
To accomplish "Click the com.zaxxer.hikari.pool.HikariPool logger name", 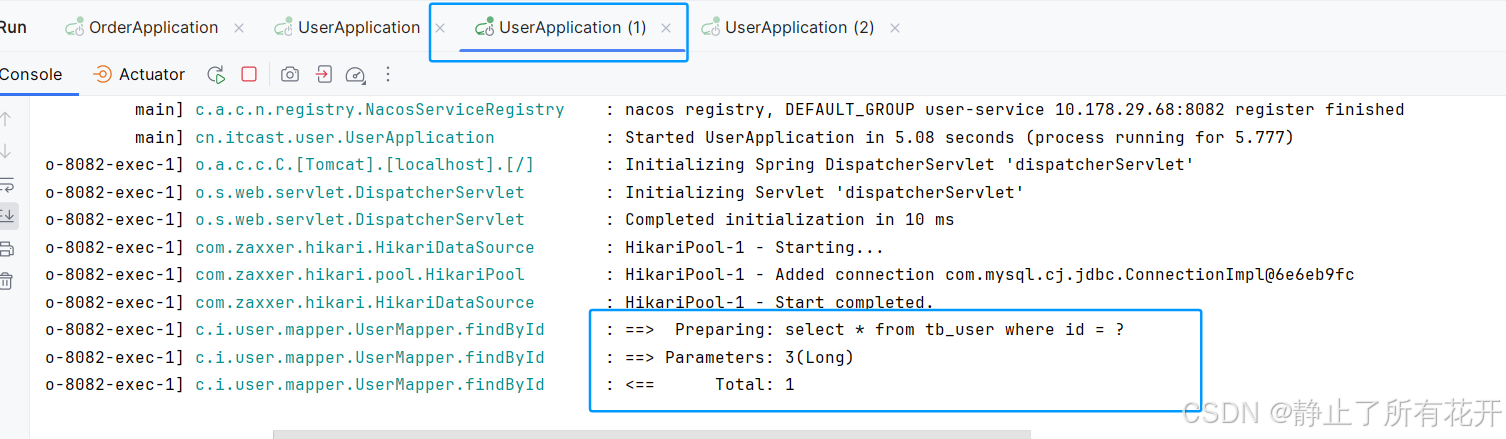I will coord(360,275).
